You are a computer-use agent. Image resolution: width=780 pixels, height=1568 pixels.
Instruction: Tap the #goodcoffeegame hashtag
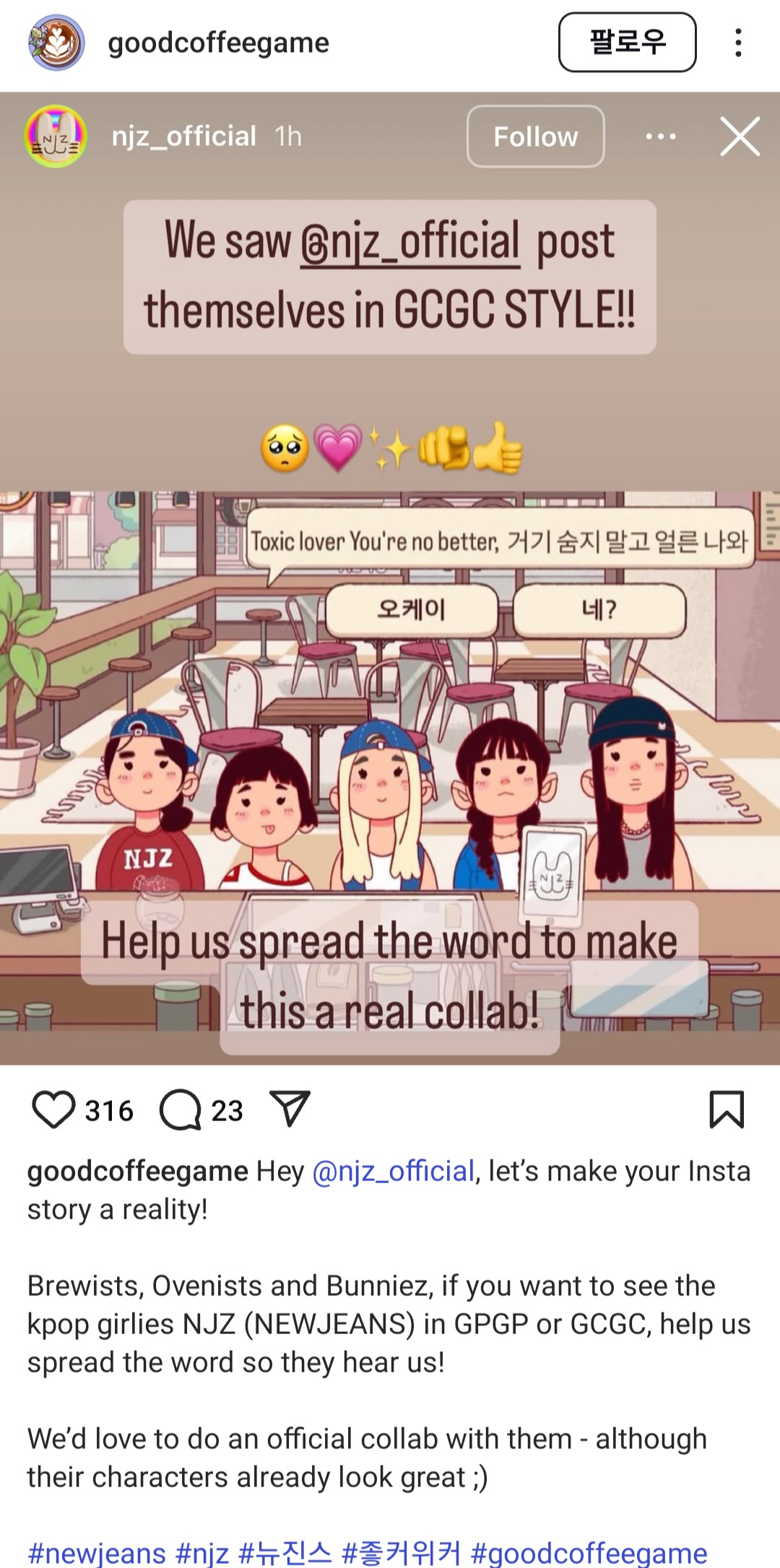(589, 1553)
